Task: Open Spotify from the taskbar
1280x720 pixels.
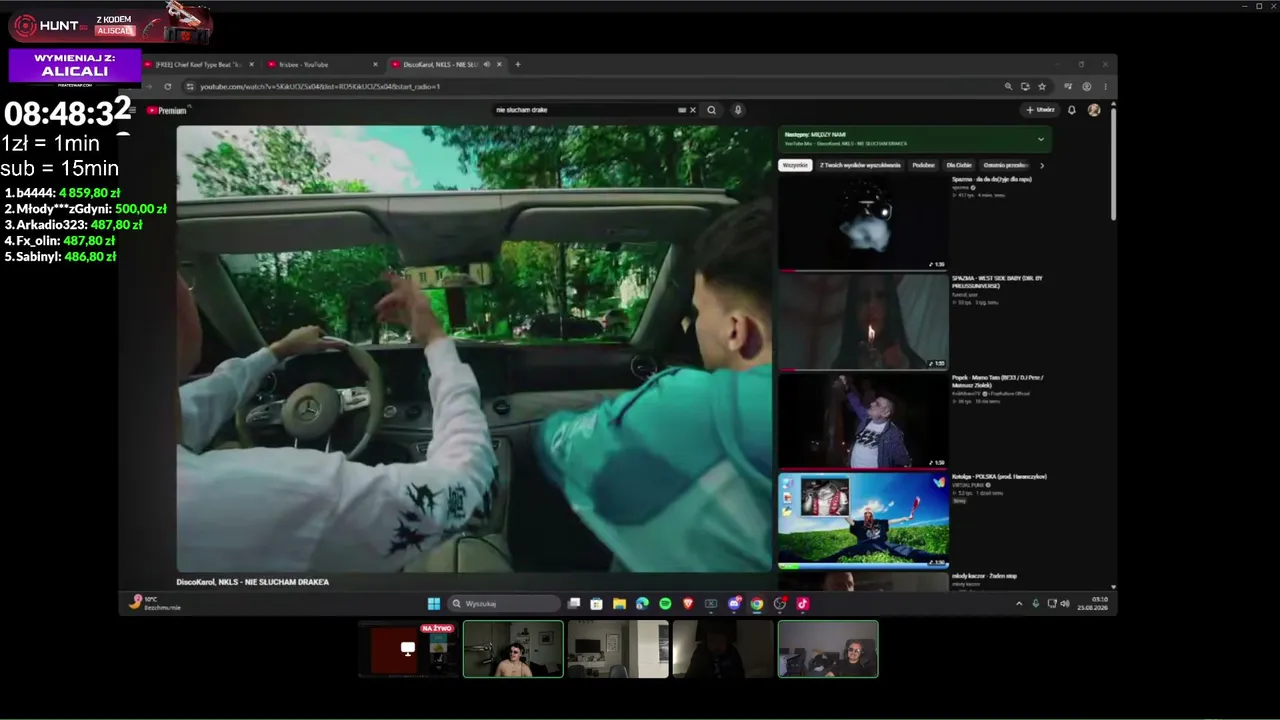Action: pyautogui.click(x=665, y=603)
